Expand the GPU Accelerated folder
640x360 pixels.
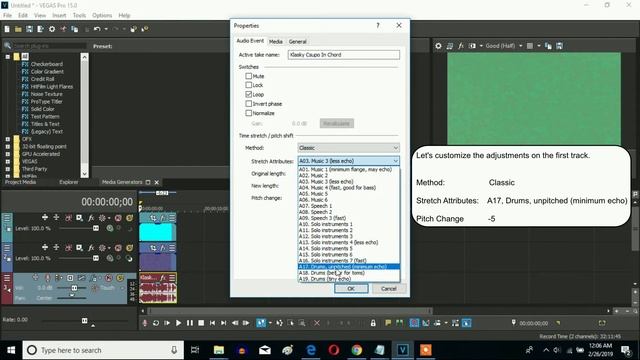coord(8,154)
